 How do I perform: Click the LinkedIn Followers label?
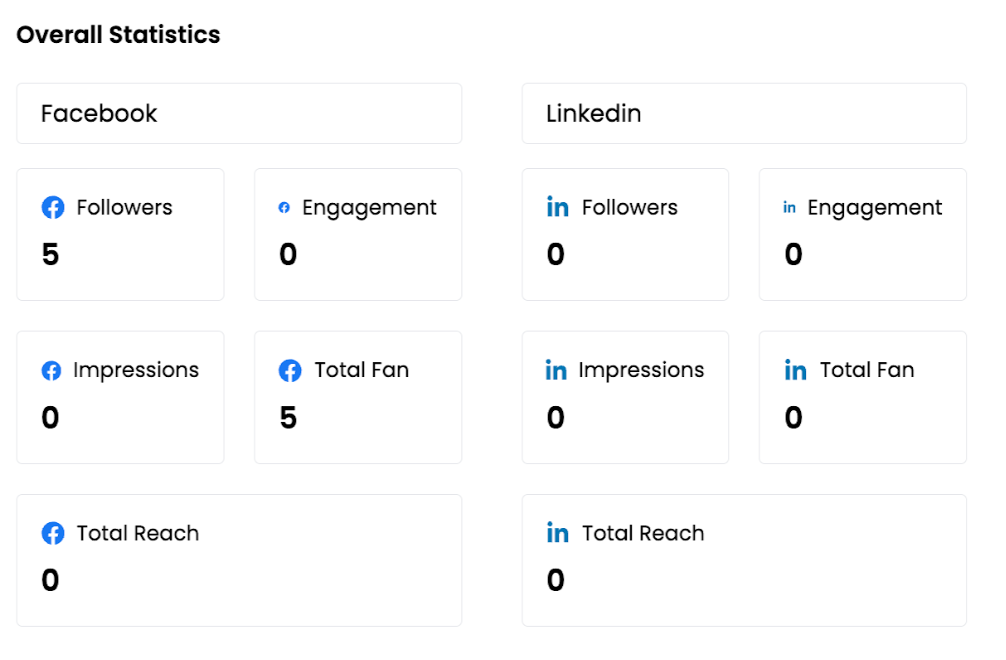(x=630, y=208)
